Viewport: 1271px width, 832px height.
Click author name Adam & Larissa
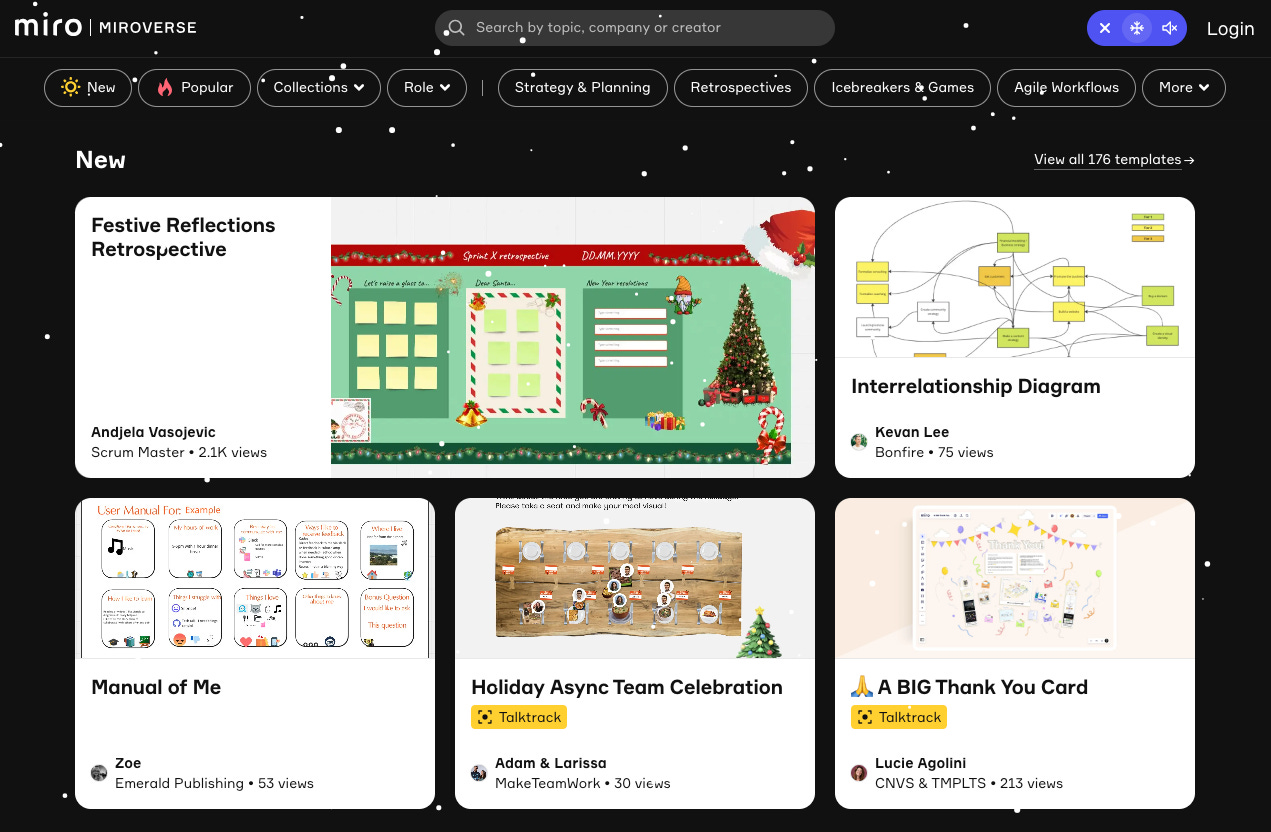(551, 763)
